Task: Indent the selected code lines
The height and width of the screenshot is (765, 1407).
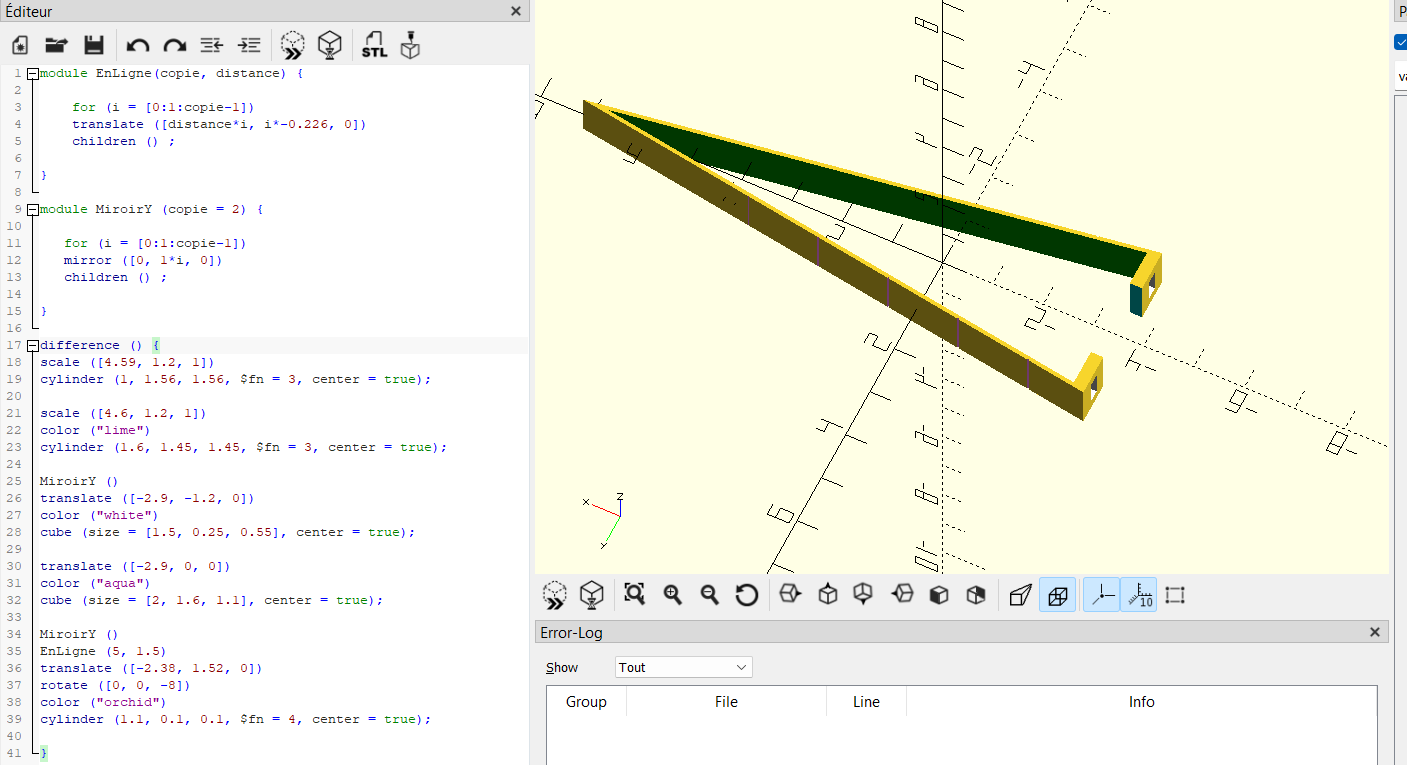Action: [x=249, y=45]
